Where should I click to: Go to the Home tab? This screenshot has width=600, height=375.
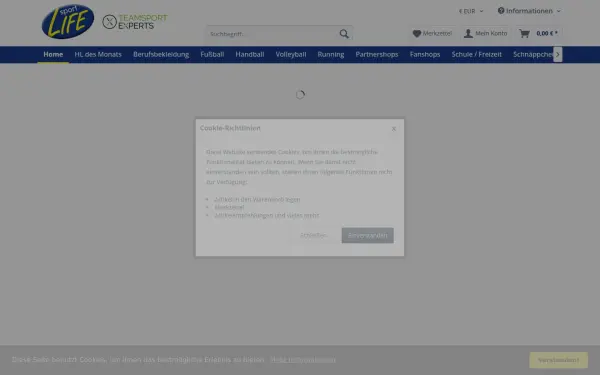(53, 54)
